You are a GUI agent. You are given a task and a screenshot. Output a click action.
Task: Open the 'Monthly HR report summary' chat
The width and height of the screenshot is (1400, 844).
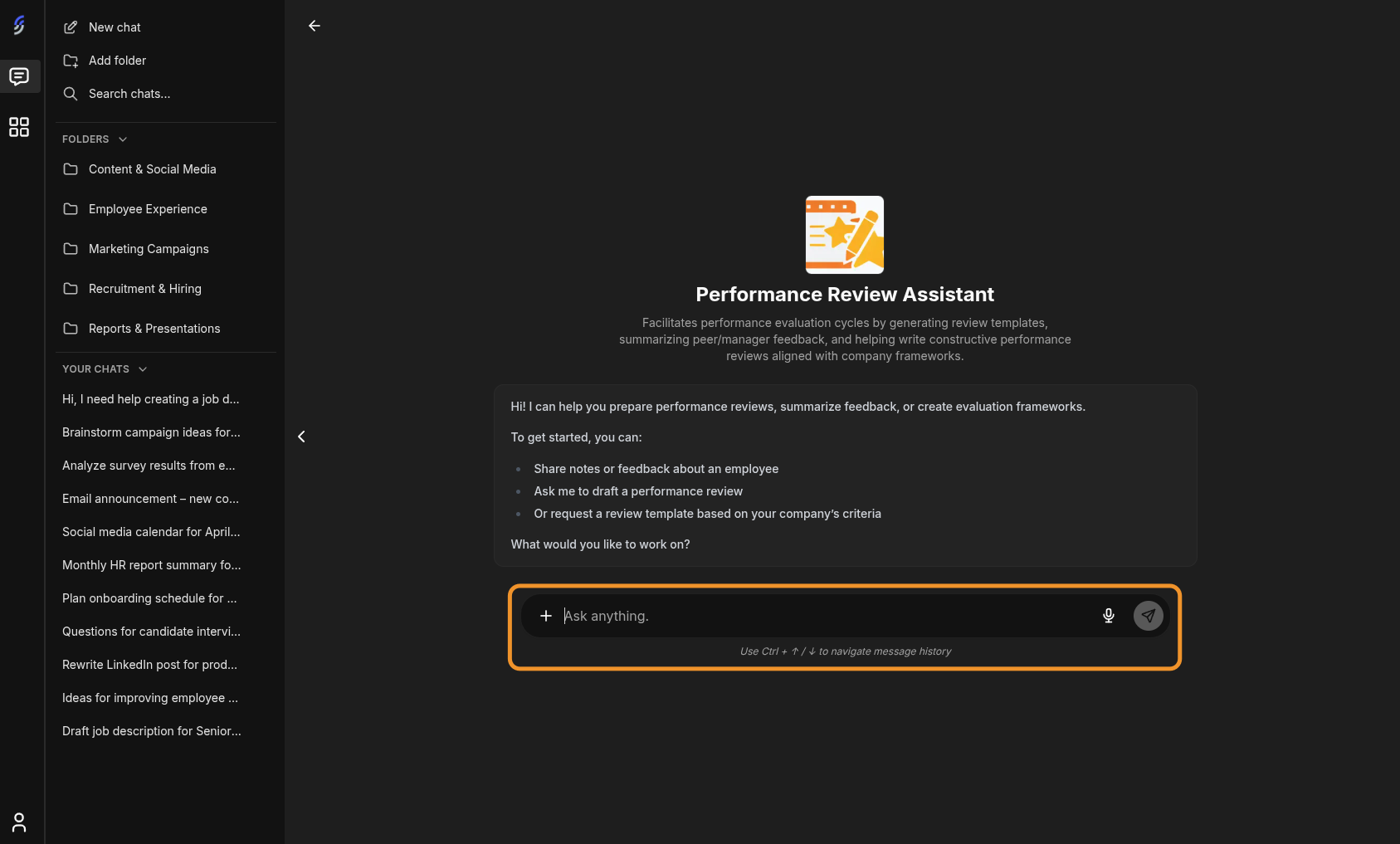(152, 565)
